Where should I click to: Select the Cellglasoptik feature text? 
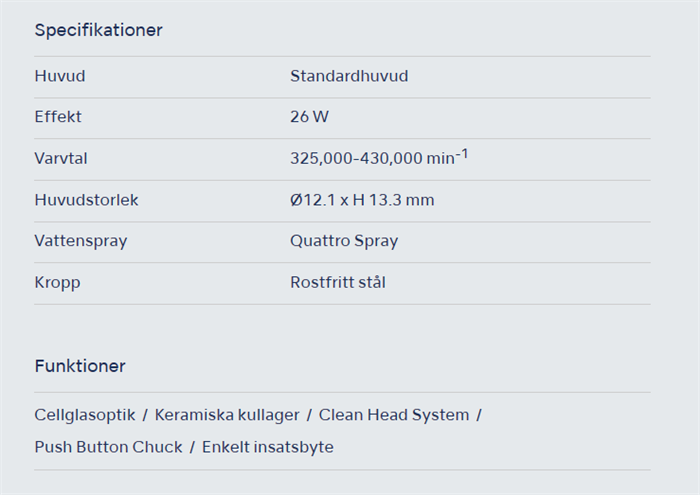tap(84, 414)
